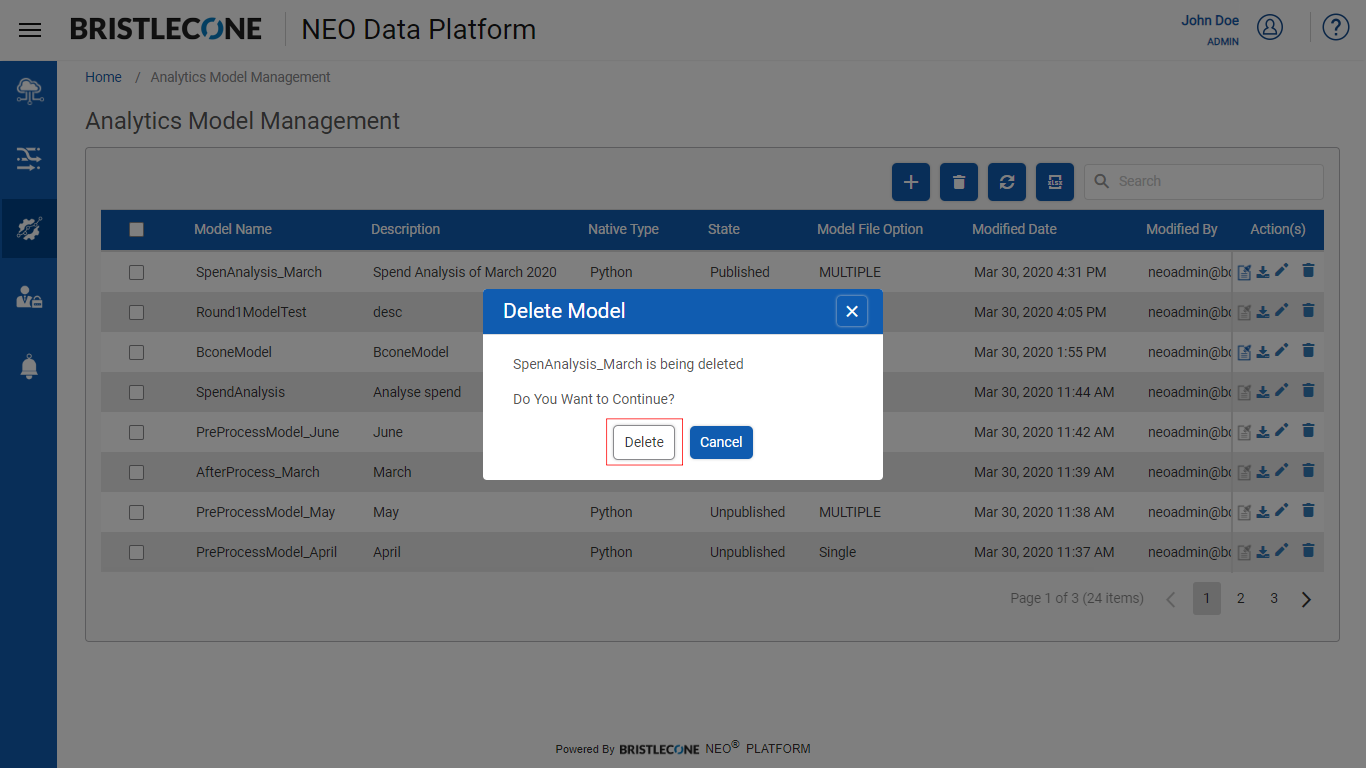Go to the next page with the right chevron
Image resolution: width=1366 pixels, height=768 pixels.
point(1306,599)
